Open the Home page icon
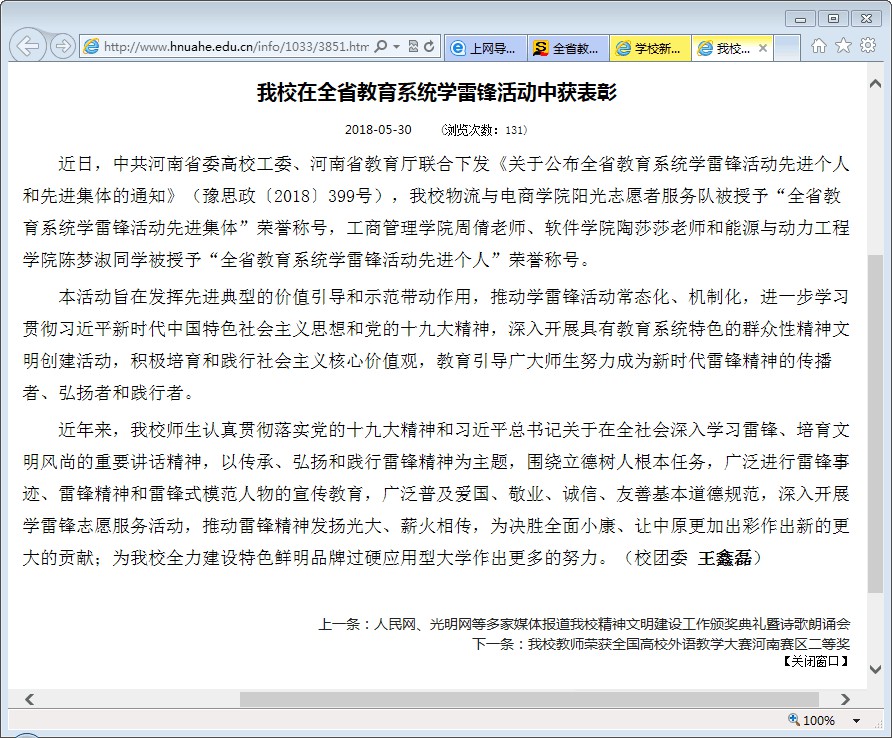Screen dimensions: 892x738 pos(819,46)
